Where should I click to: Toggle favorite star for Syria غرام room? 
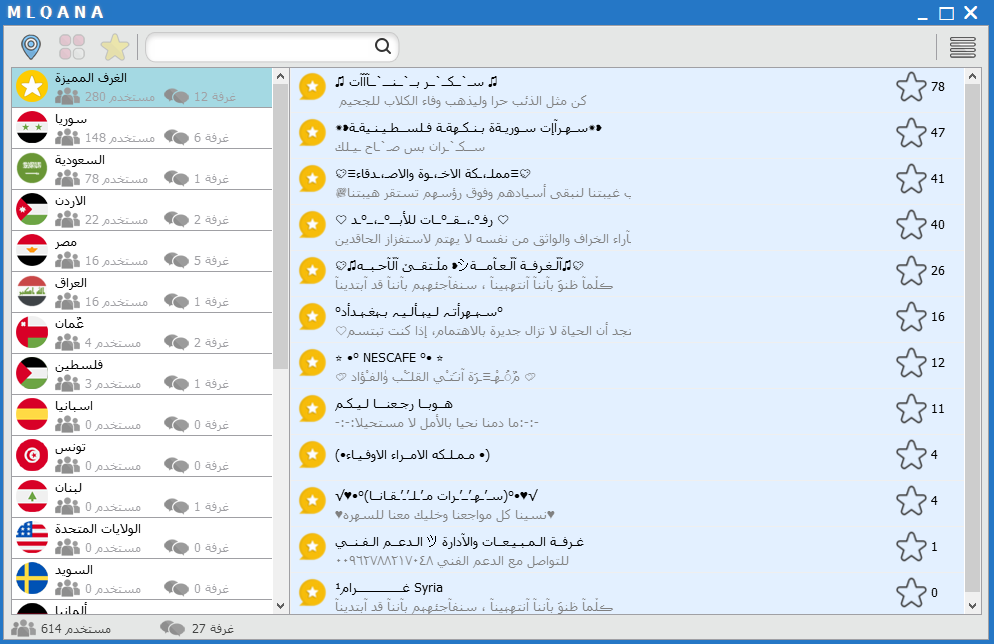pyautogui.click(x=911, y=593)
